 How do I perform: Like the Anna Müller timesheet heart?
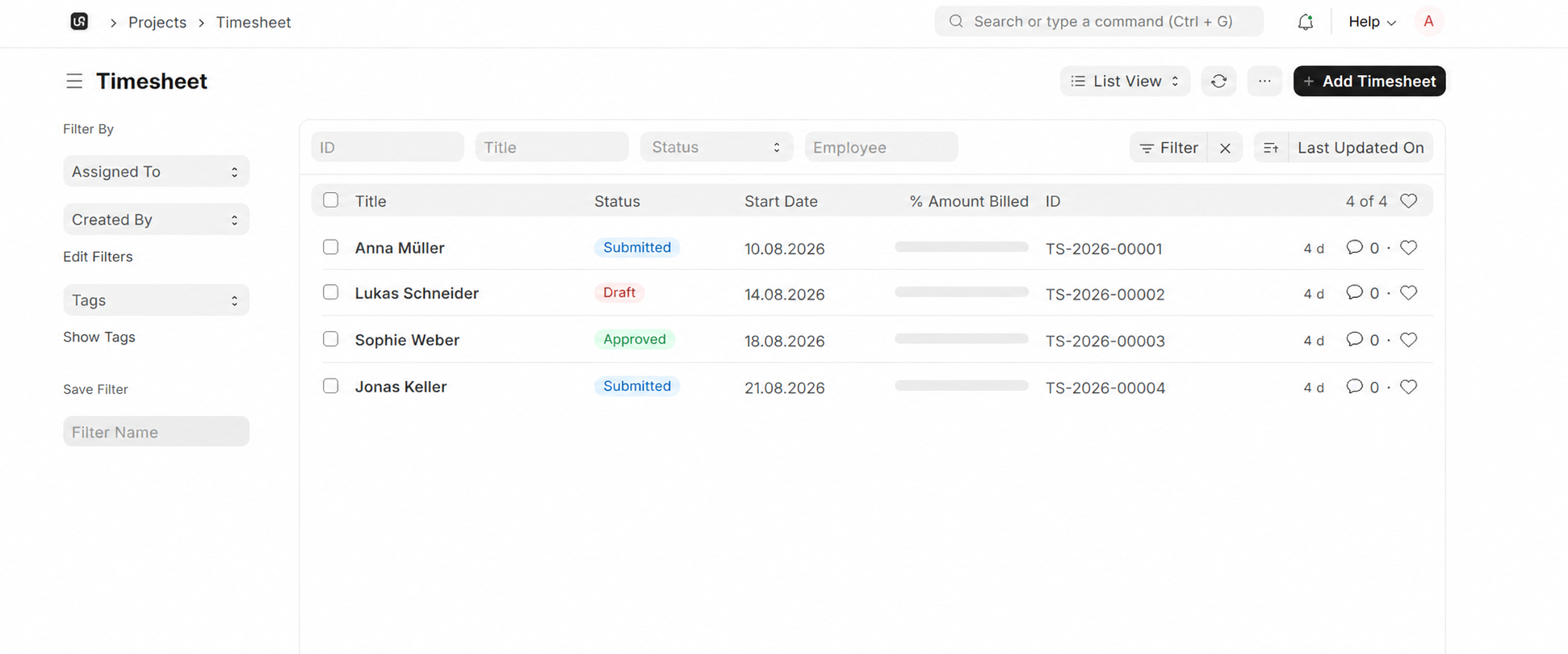point(1408,248)
